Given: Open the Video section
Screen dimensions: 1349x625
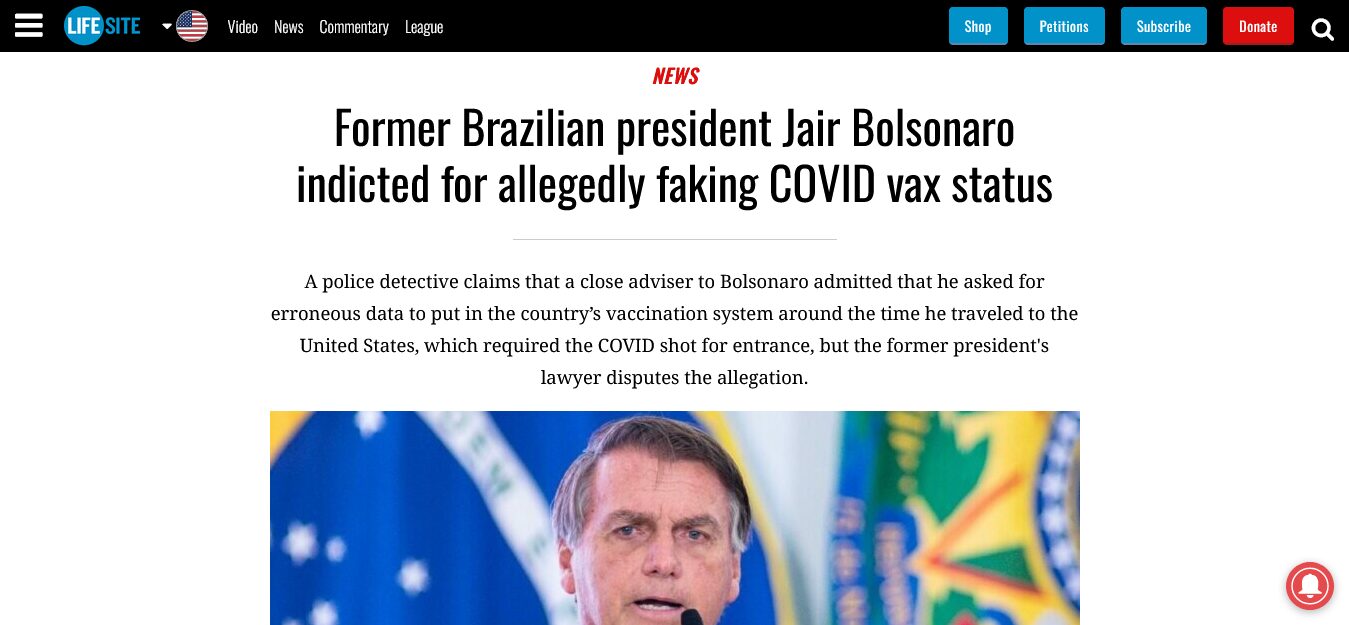Looking at the screenshot, I should pos(242,27).
